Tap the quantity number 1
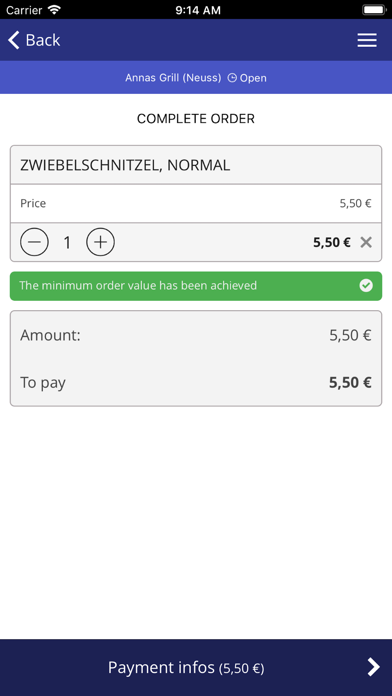The image size is (392, 696). pyautogui.click(x=67, y=242)
